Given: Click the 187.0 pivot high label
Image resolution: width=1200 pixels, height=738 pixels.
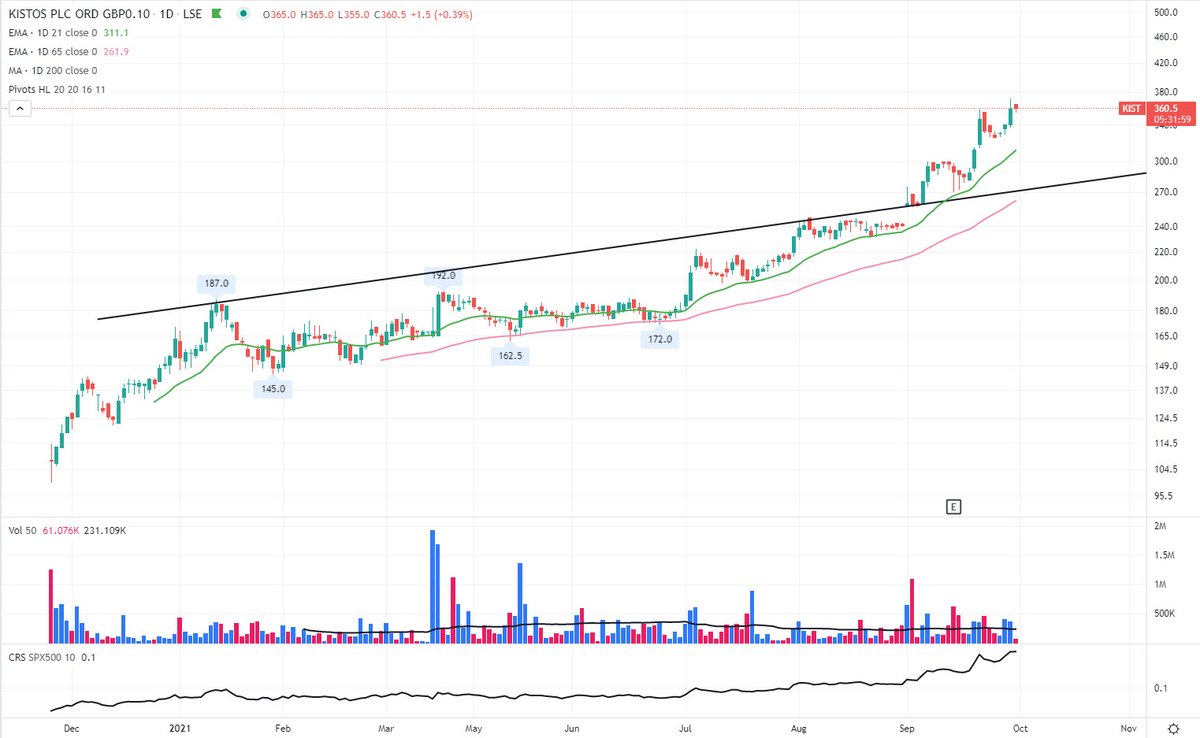Looking at the screenshot, I should (x=217, y=284).
